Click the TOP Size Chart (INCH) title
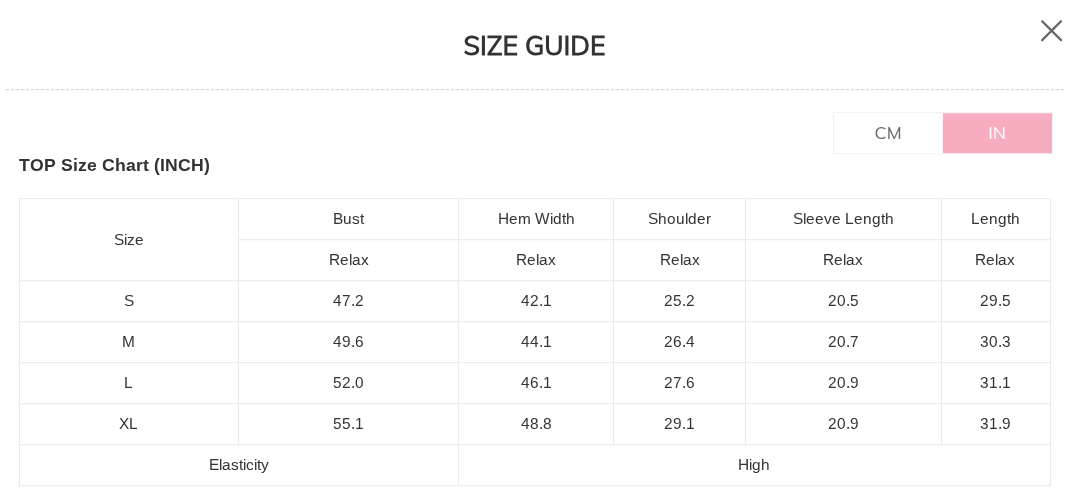Viewport: 1074px width, 493px height. pyautogui.click(x=114, y=165)
